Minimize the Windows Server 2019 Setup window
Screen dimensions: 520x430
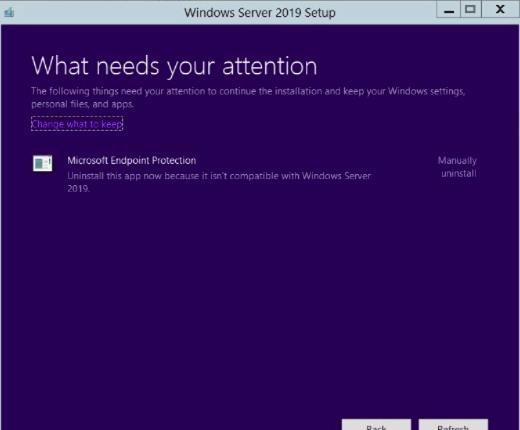(x=449, y=10)
